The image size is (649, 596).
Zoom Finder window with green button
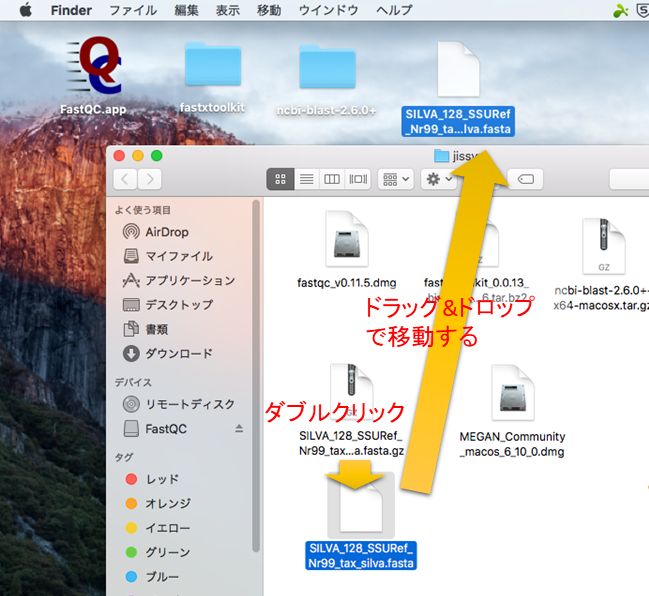[x=156, y=156]
